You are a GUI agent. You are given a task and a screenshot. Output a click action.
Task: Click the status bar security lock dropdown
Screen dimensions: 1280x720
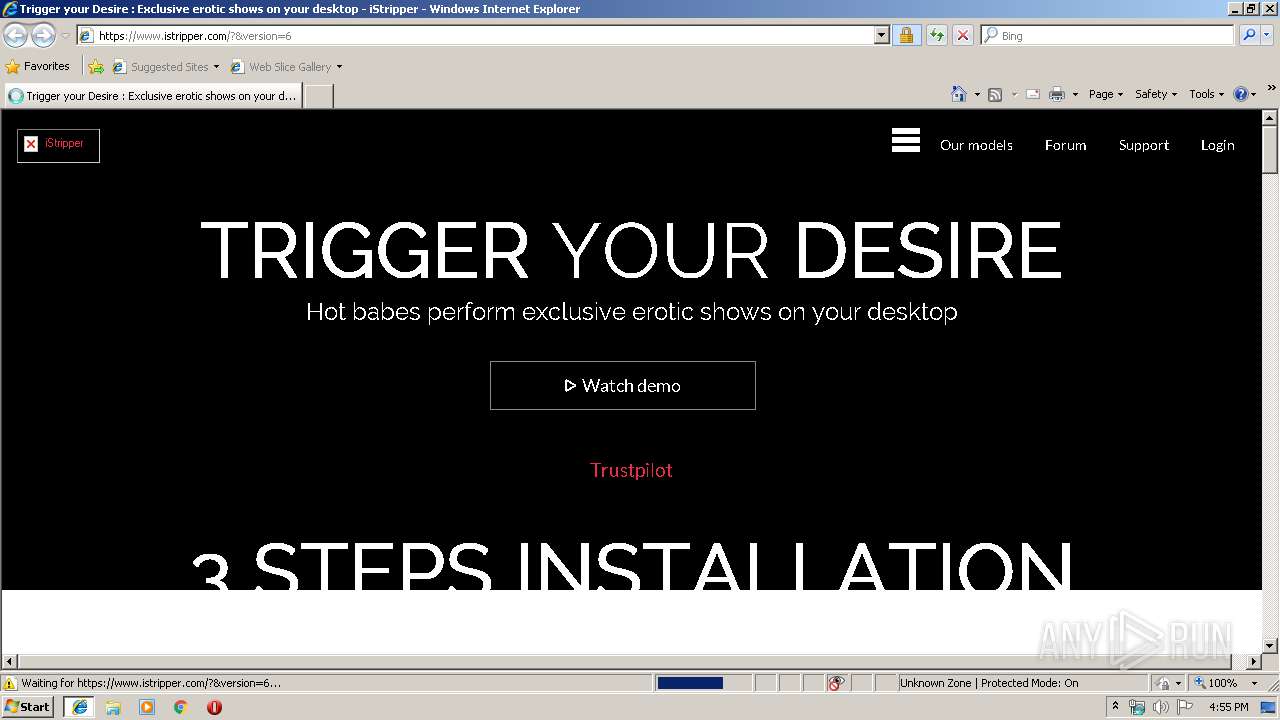[x=1168, y=683]
